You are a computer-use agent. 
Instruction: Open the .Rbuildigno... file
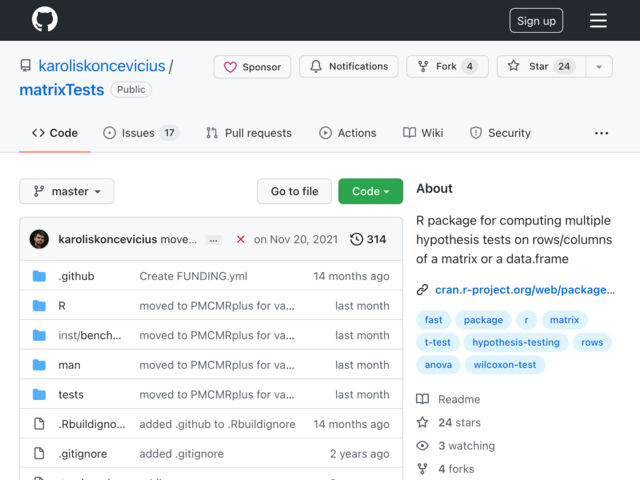92,424
